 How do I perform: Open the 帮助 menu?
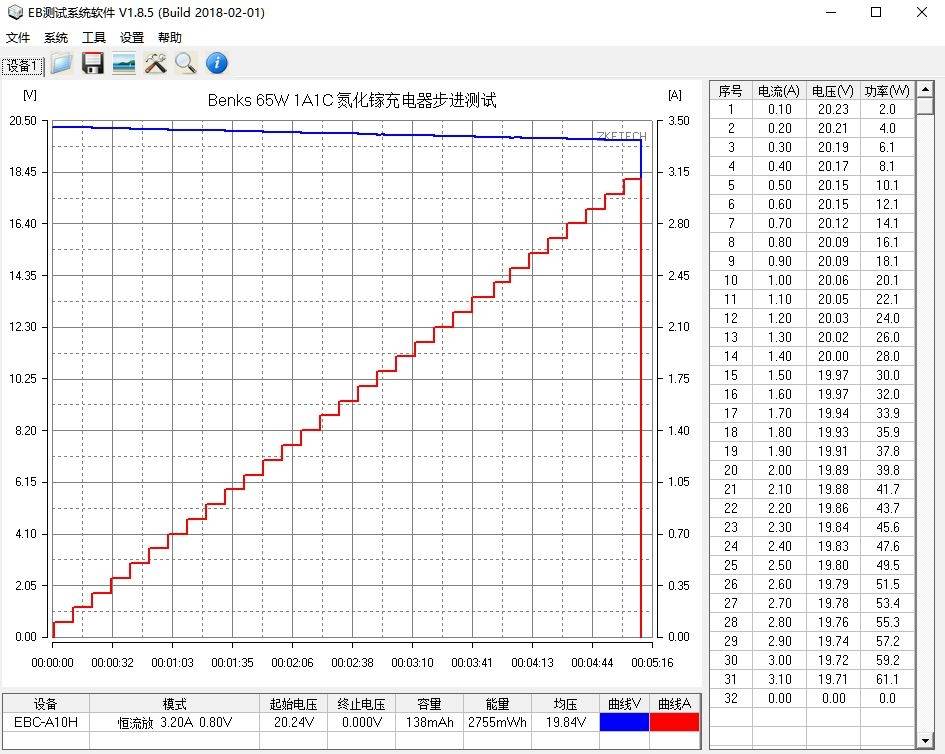(170, 38)
